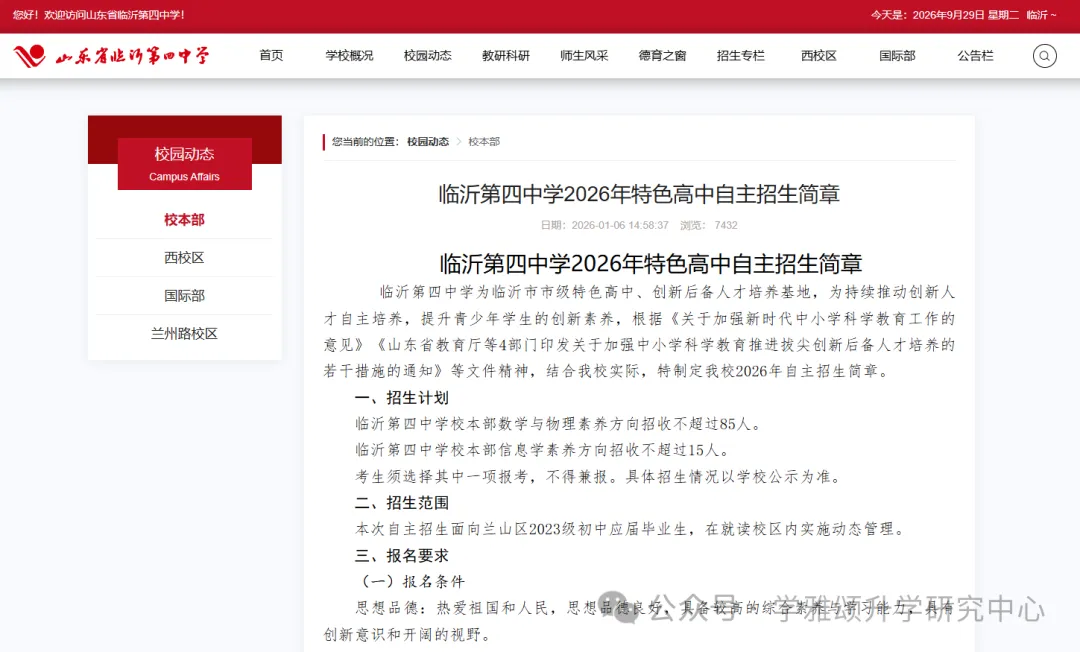
Task: Click the welcome text 欢迎访问山东省临沂第四中学
Action: click(113, 14)
